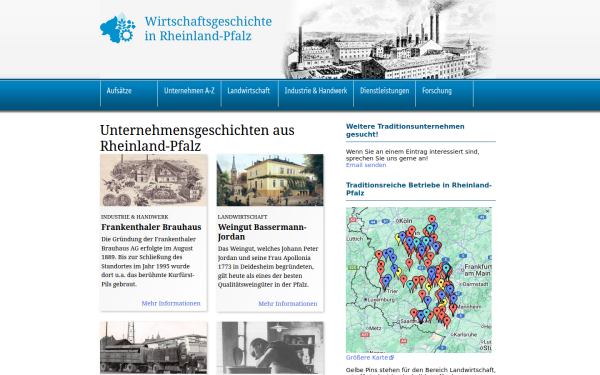The height and width of the screenshot is (375, 600).
Task: Click the Weingut Bassermann-Jordan painting thumbnail
Action: (x=270, y=180)
